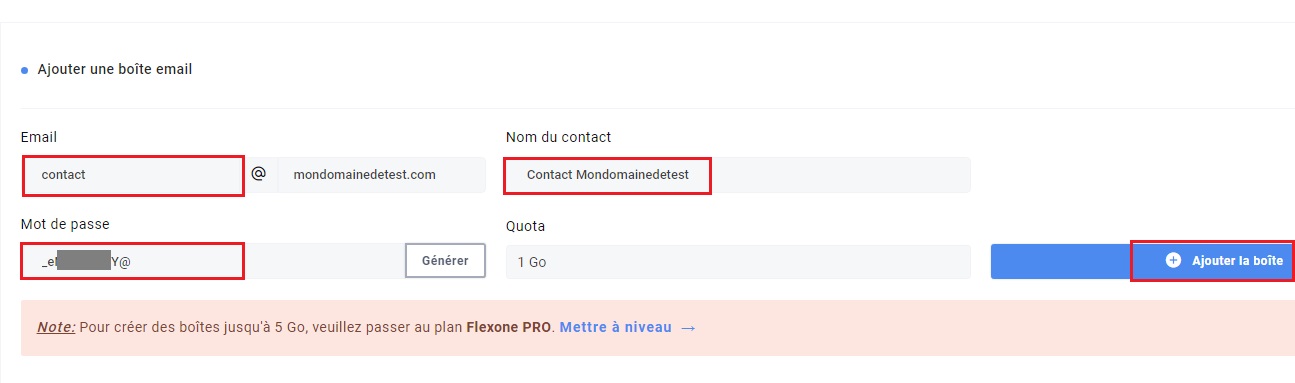Viewport: 1295px width, 383px height.
Task: Click into the Mot de passe field
Action: (x=213, y=261)
